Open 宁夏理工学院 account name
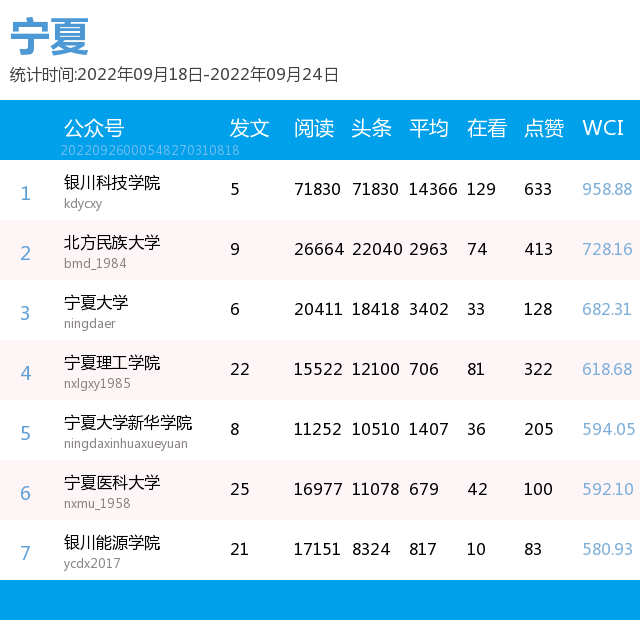The image size is (640, 620). click(x=112, y=362)
